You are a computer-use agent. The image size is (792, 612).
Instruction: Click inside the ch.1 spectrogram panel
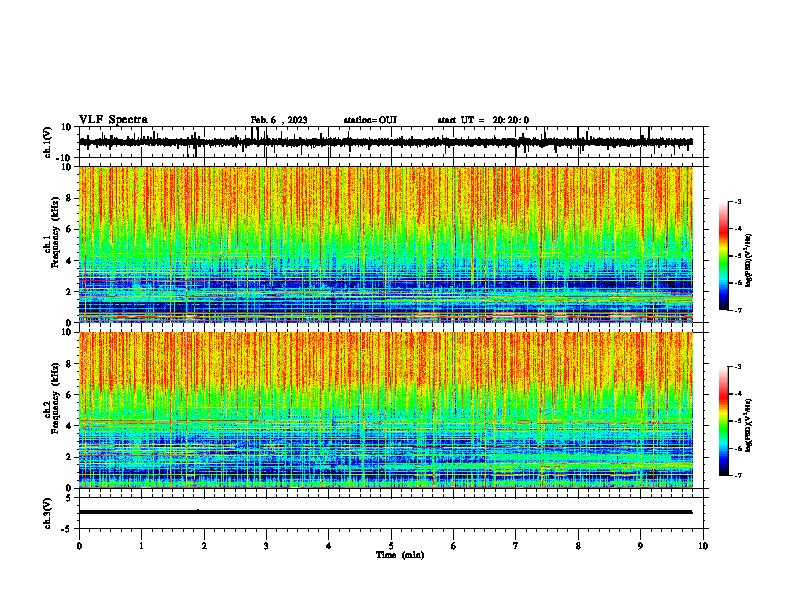(385, 244)
